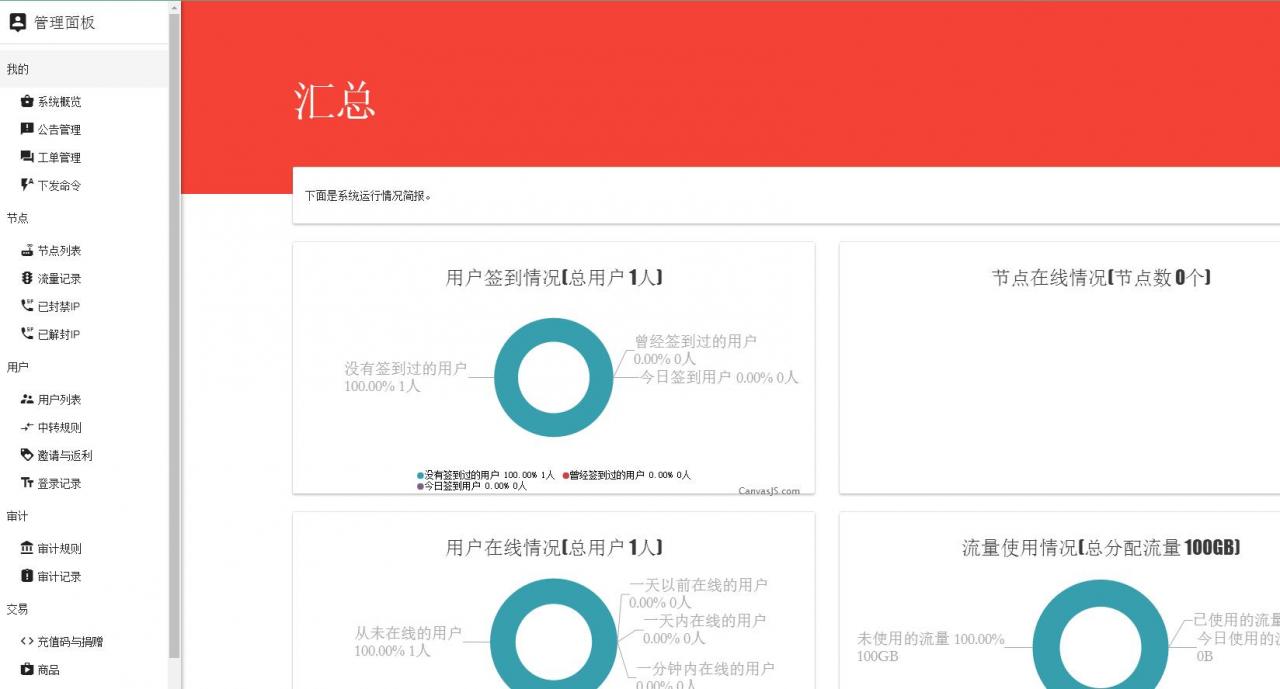Click the 流量记录 traffic icon
Screen dimensions: 1280x689
27,278
